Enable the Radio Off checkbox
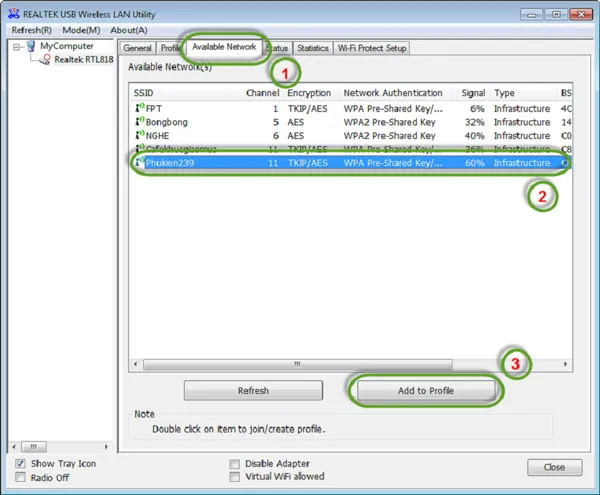Image resolution: width=600 pixels, height=495 pixels. click(x=22, y=478)
